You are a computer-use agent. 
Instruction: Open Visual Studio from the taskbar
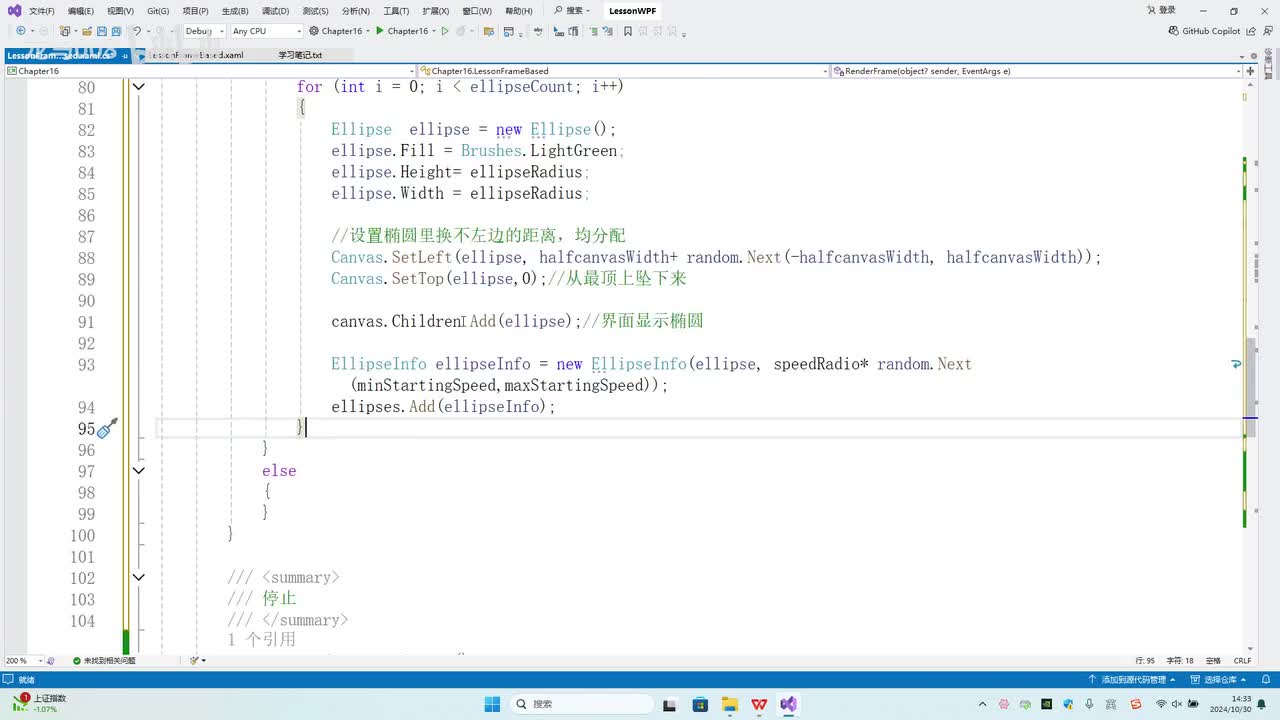[x=789, y=704]
